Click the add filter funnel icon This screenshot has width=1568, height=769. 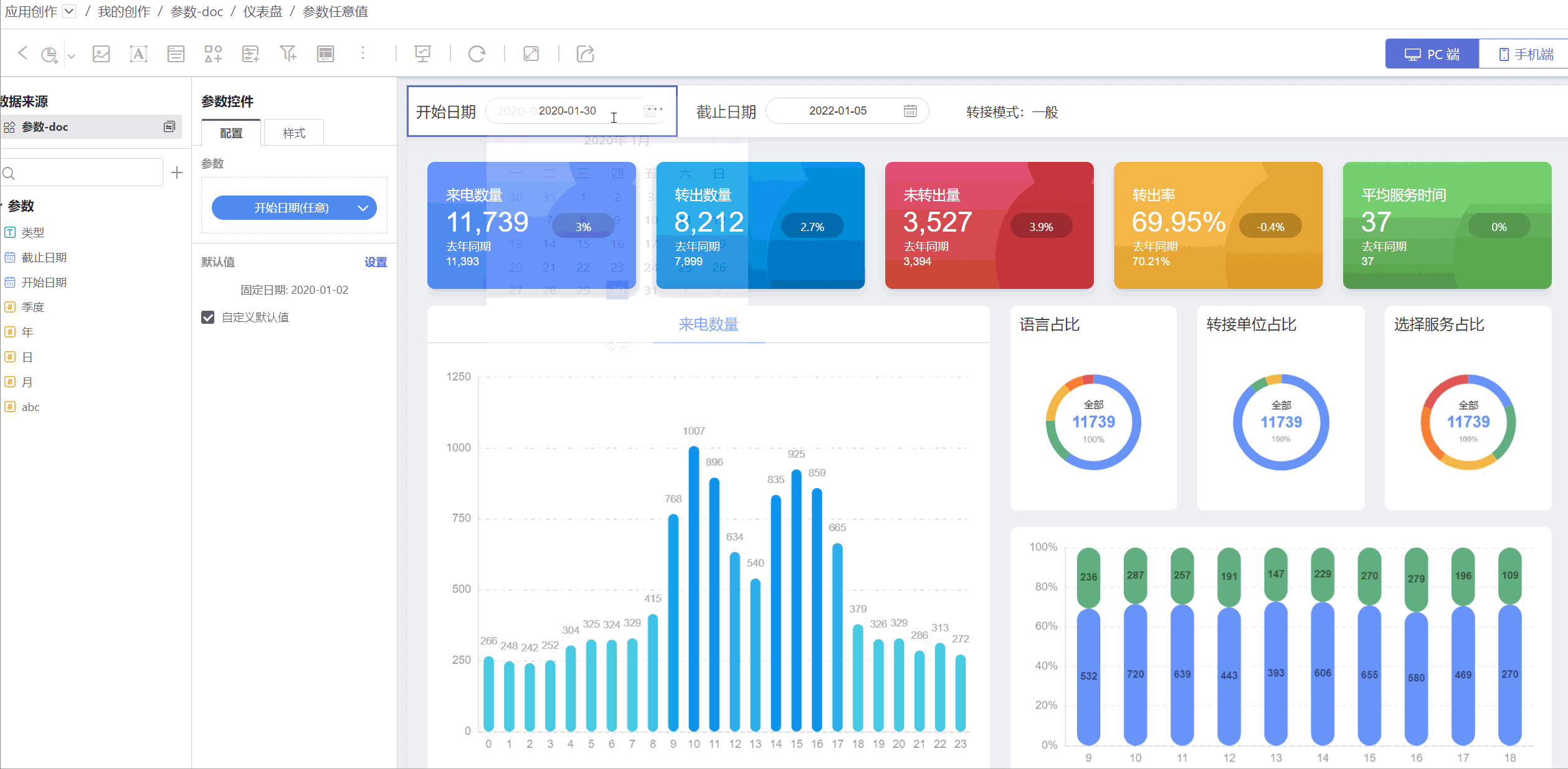coord(288,54)
